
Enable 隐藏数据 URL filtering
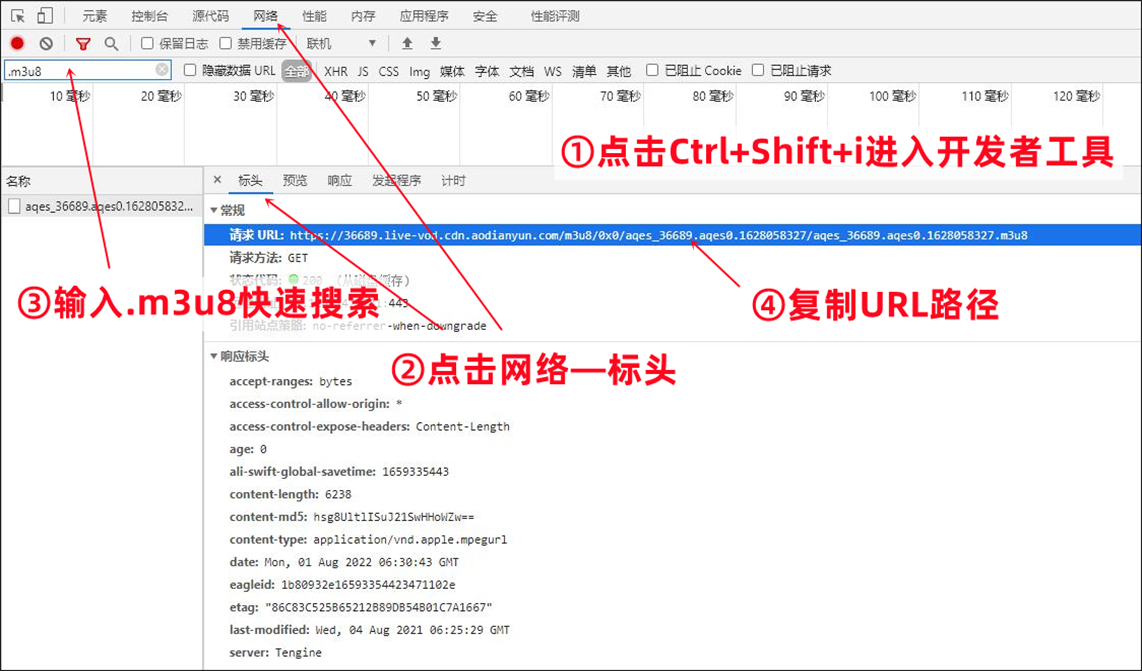click(x=189, y=70)
